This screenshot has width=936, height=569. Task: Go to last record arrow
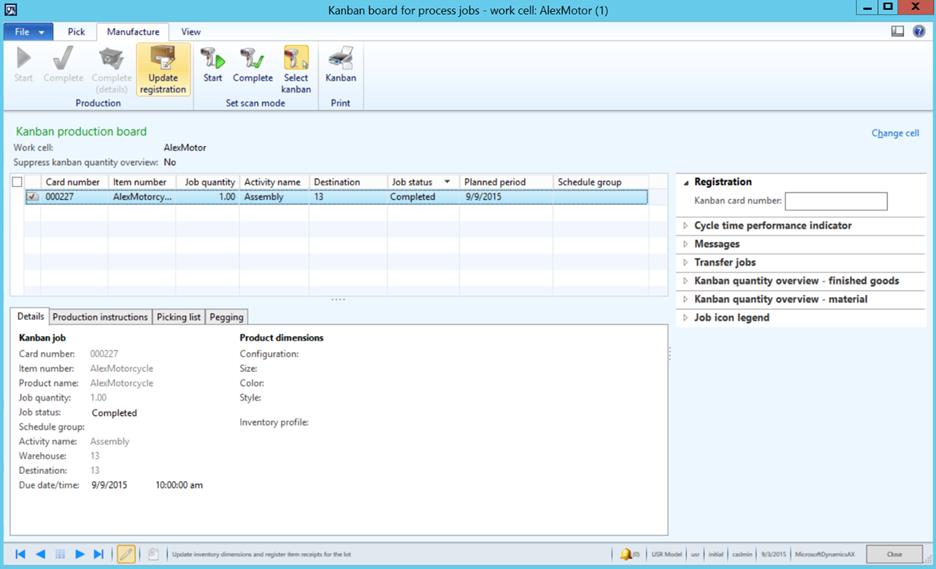[x=99, y=554]
